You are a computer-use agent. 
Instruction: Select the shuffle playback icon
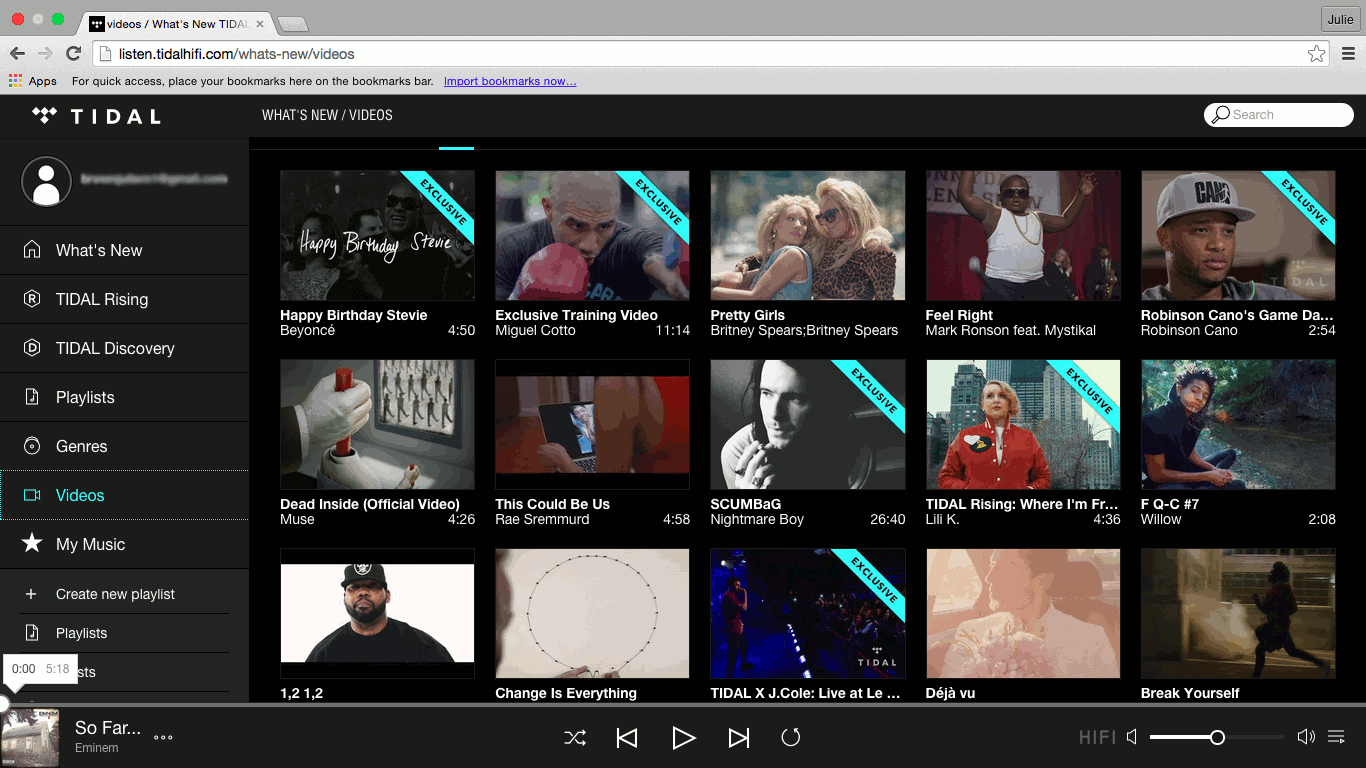574,737
